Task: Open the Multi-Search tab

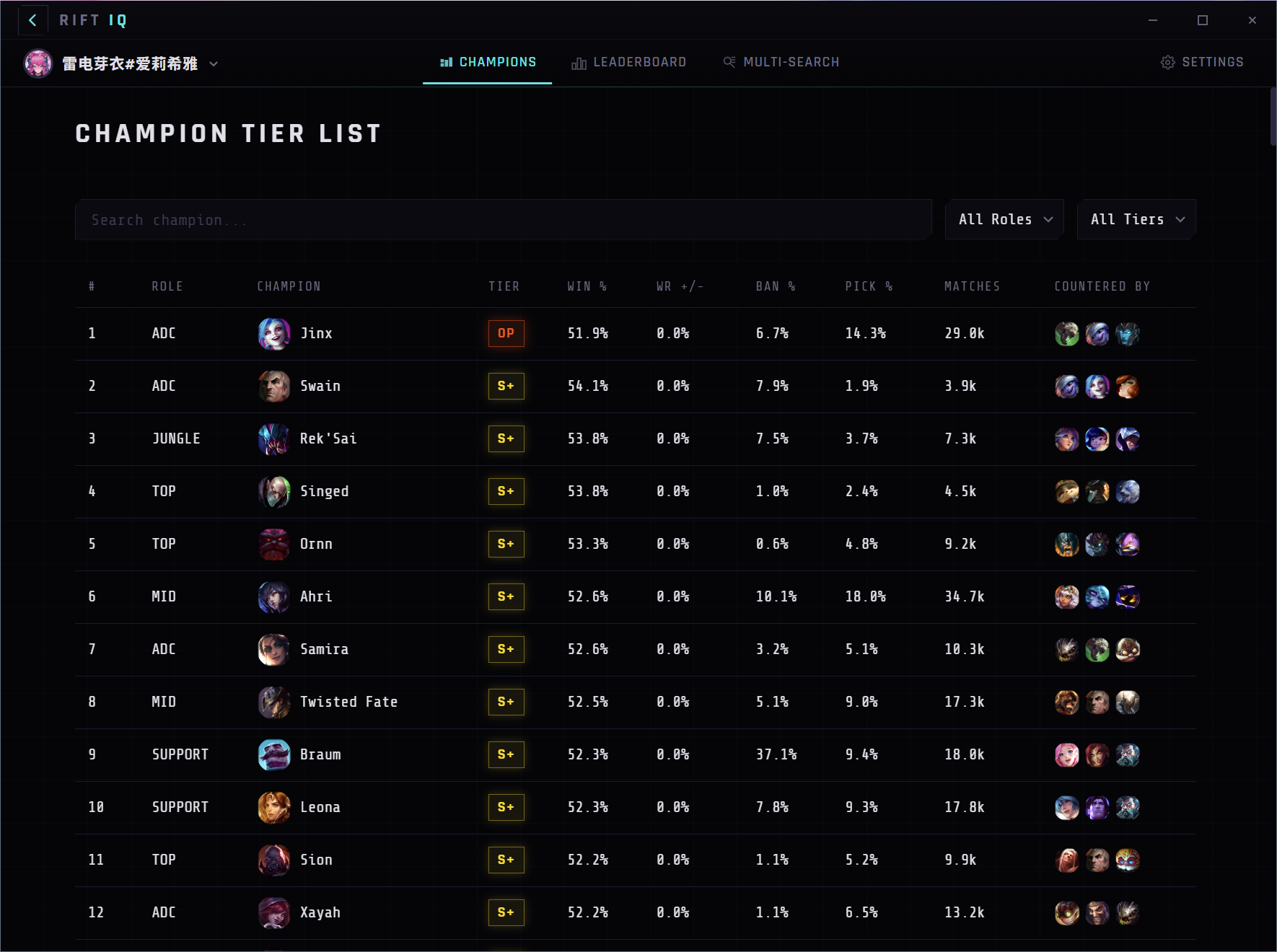Action: pos(781,63)
